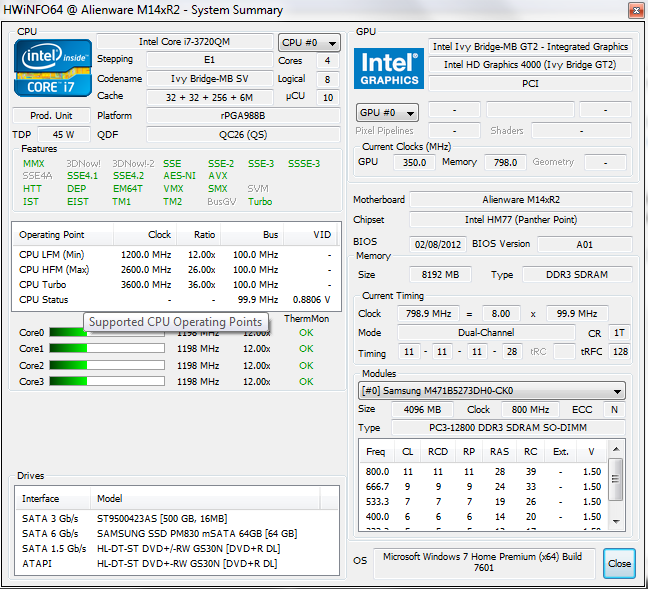Click the Intel Core i7 logo
Image resolution: width=648 pixels, height=589 pixels.
pos(53,68)
